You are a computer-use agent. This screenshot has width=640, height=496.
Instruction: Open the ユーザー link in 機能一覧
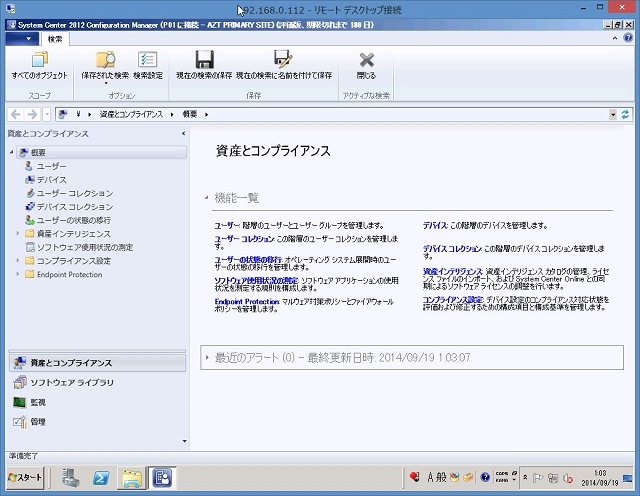227,225
